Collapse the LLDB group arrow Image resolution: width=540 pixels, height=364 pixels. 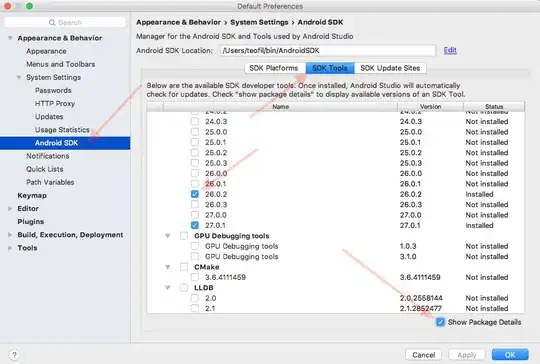coord(168,288)
